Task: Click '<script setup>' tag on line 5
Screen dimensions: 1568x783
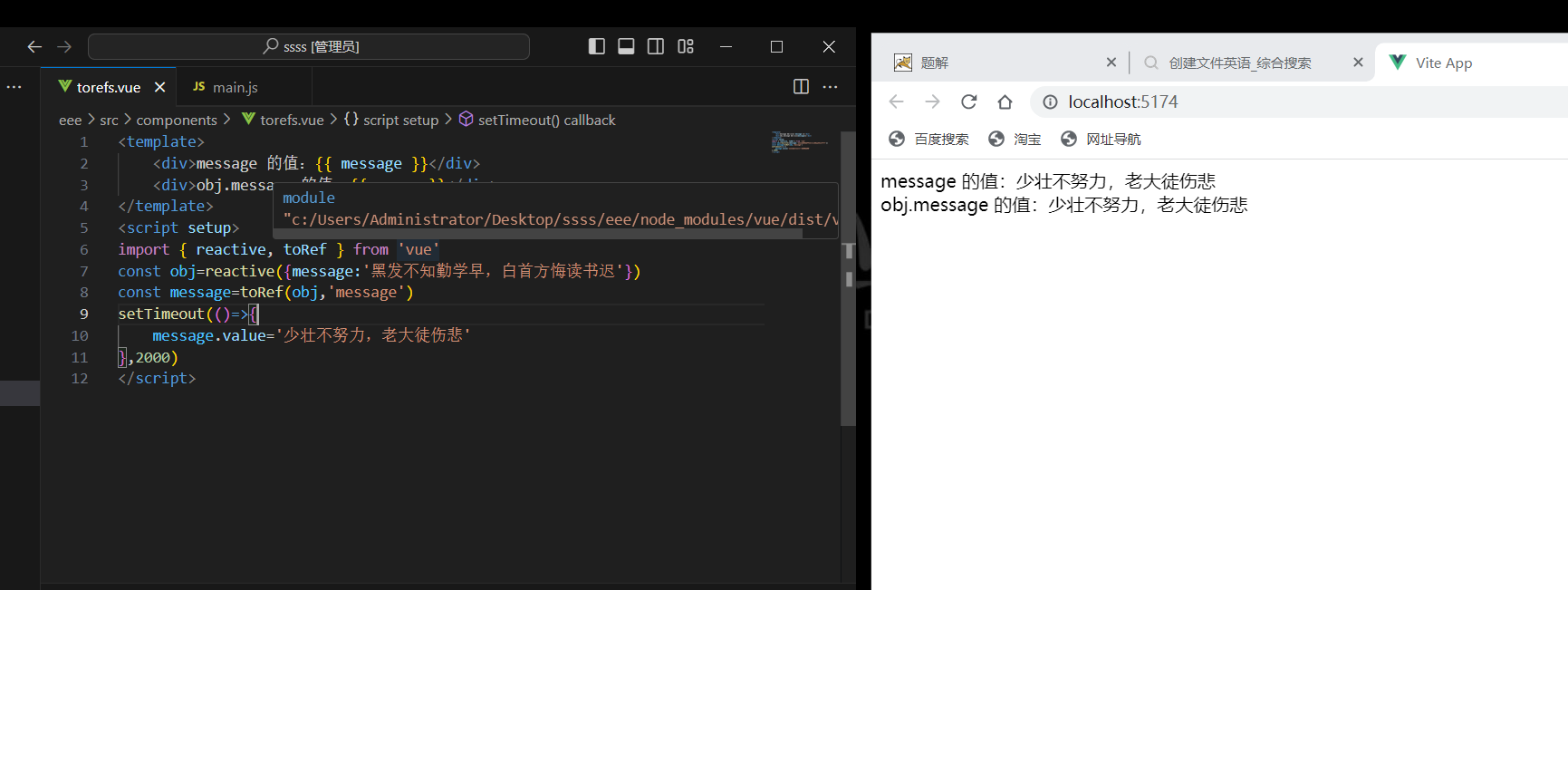Action: pyautogui.click(x=178, y=227)
